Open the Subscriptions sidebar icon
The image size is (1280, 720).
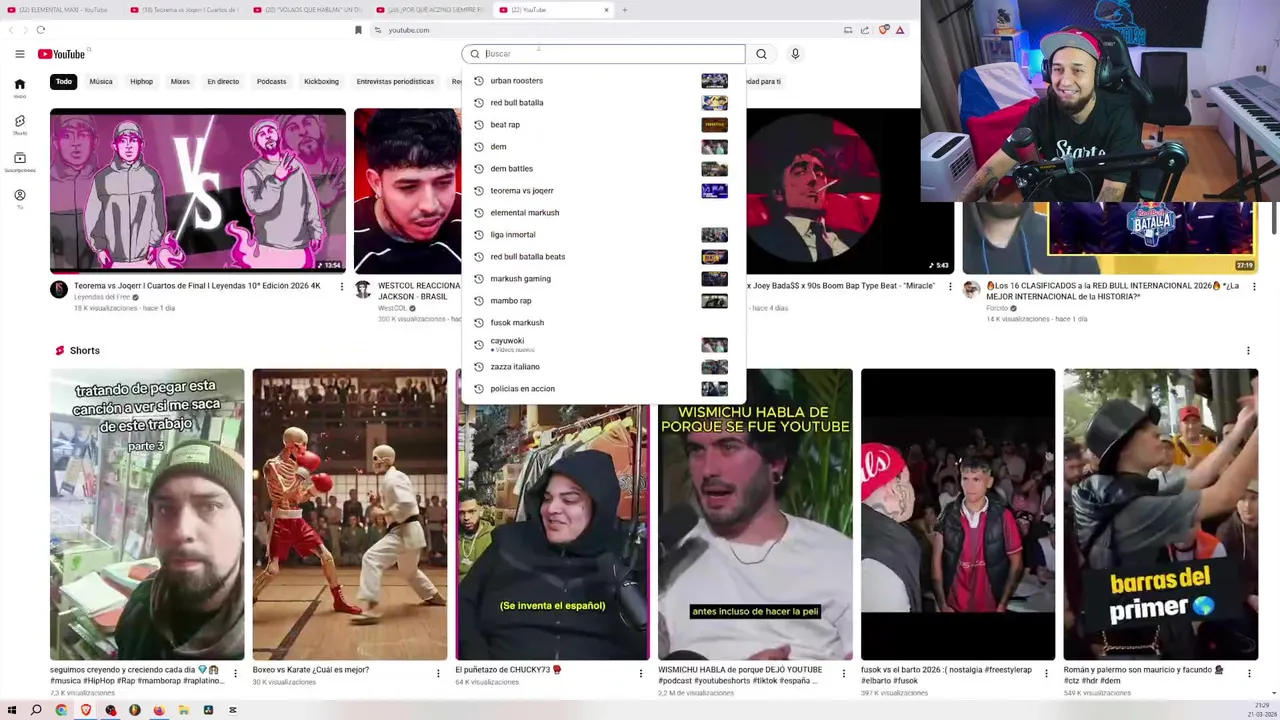19,162
